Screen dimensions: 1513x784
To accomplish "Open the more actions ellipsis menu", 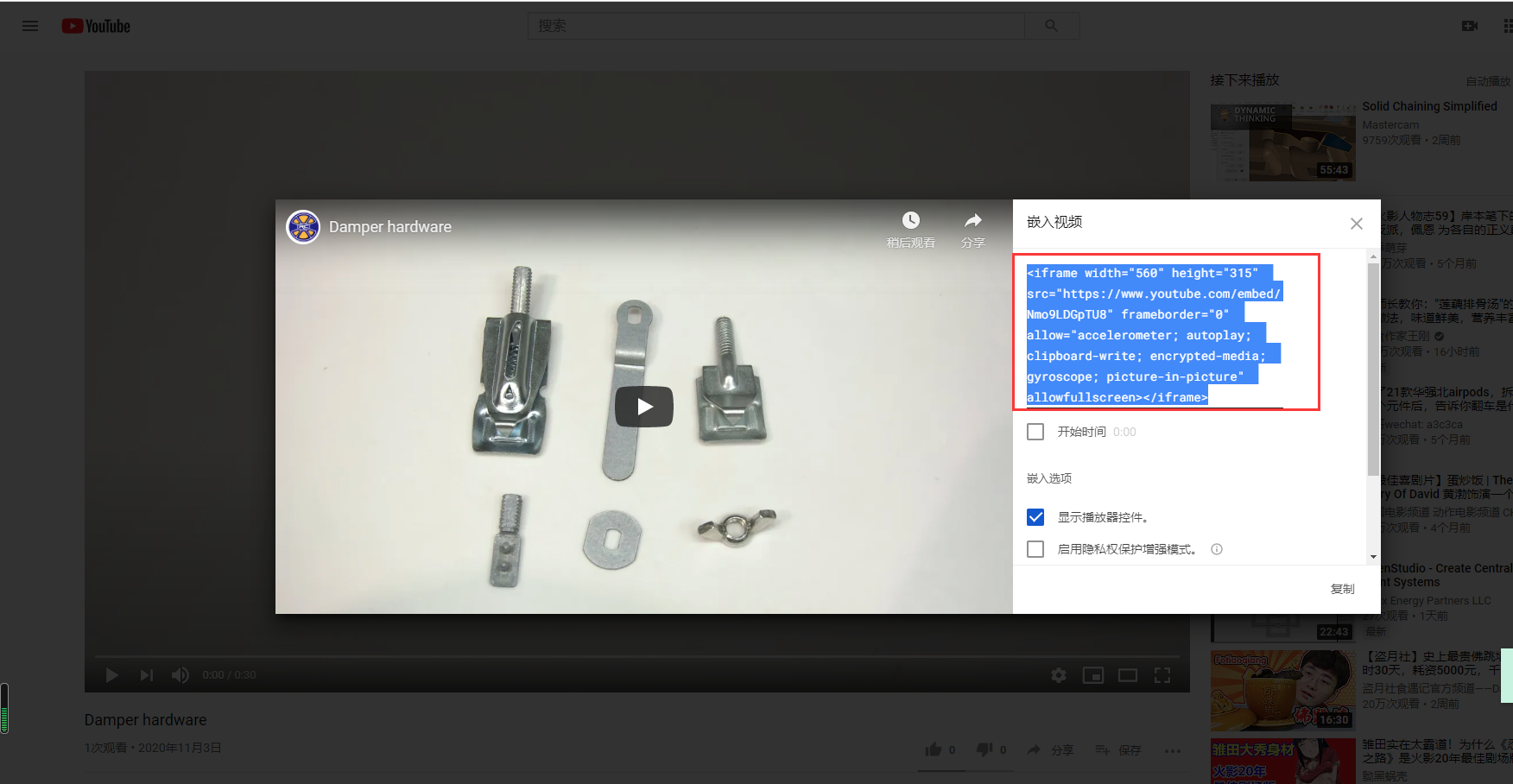I will pos(1172,750).
